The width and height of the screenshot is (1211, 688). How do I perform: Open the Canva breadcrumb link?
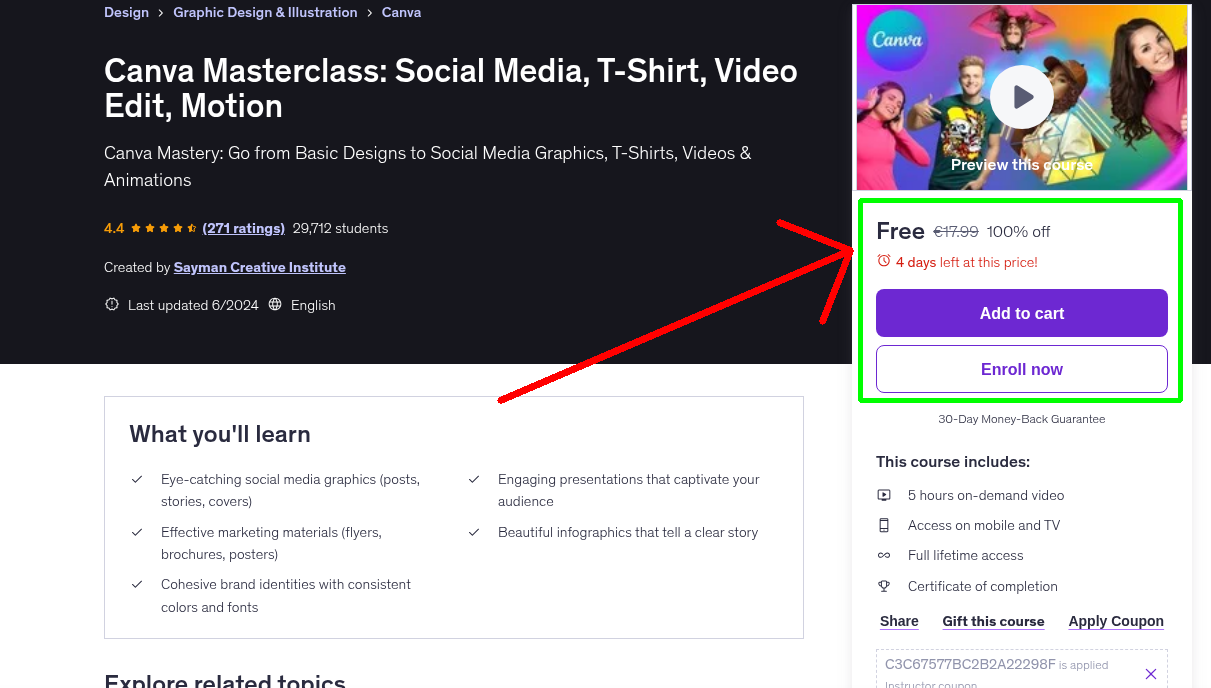(x=401, y=12)
